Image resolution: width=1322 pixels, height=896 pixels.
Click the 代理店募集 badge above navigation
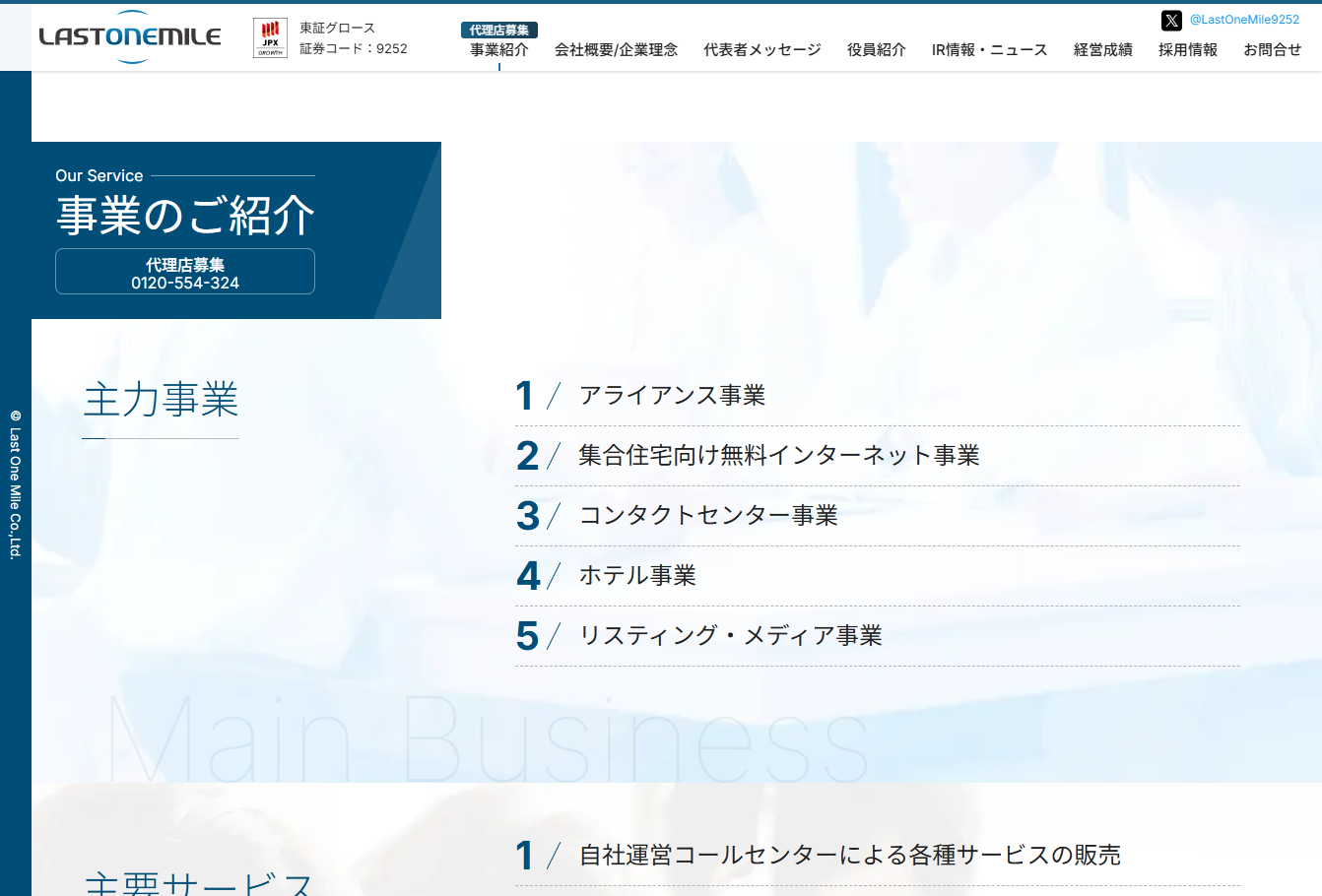coord(500,30)
